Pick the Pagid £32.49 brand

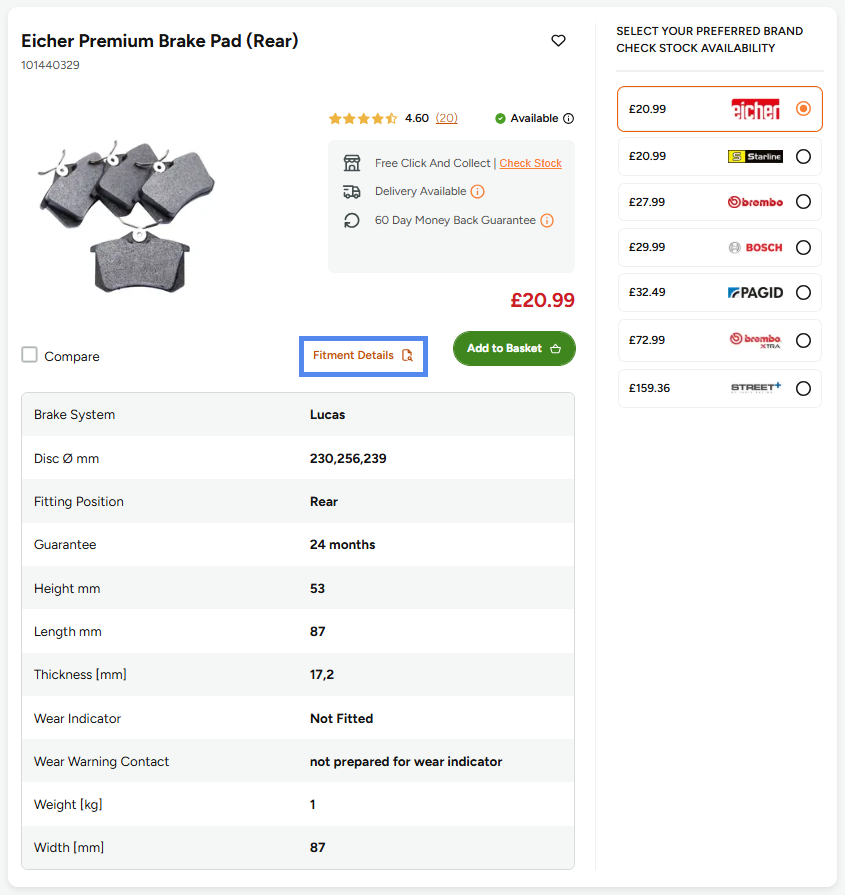coord(719,292)
